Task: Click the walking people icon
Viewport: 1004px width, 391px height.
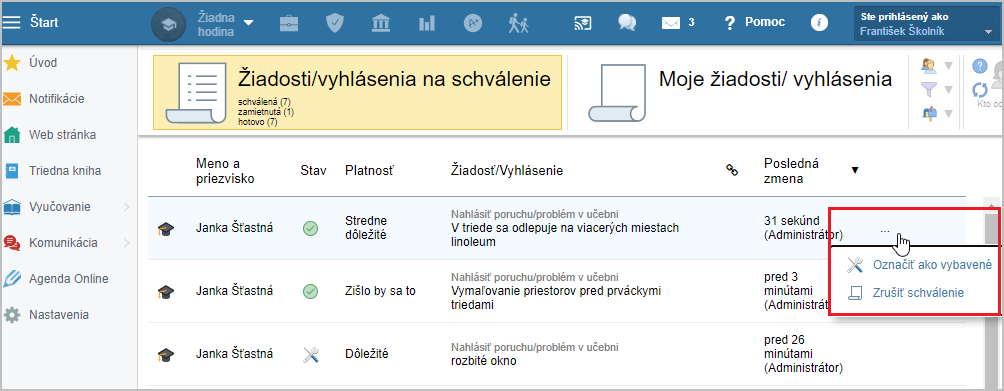Action: (x=519, y=23)
